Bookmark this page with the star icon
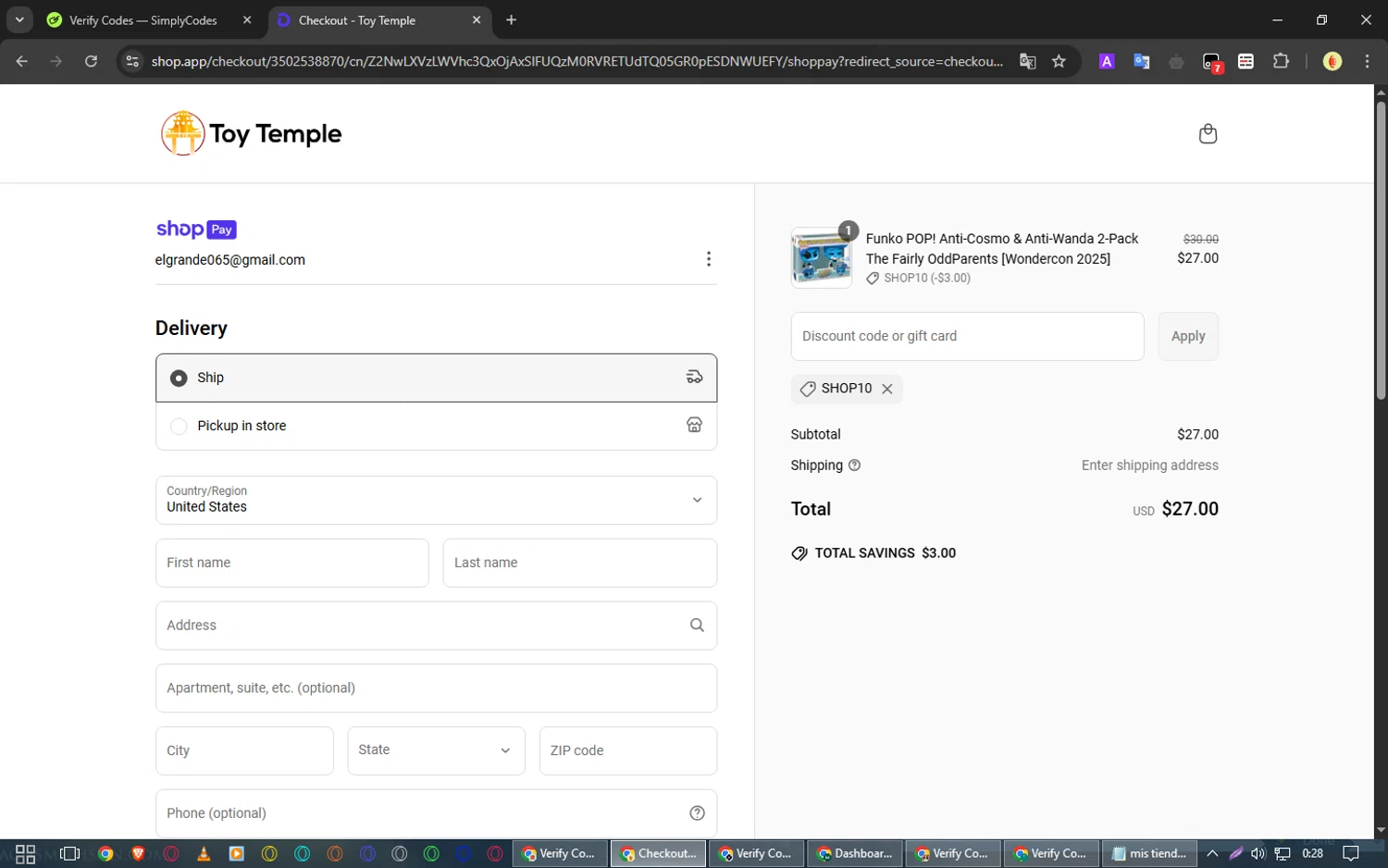1388x868 pixels. (x=1060, y=61)
